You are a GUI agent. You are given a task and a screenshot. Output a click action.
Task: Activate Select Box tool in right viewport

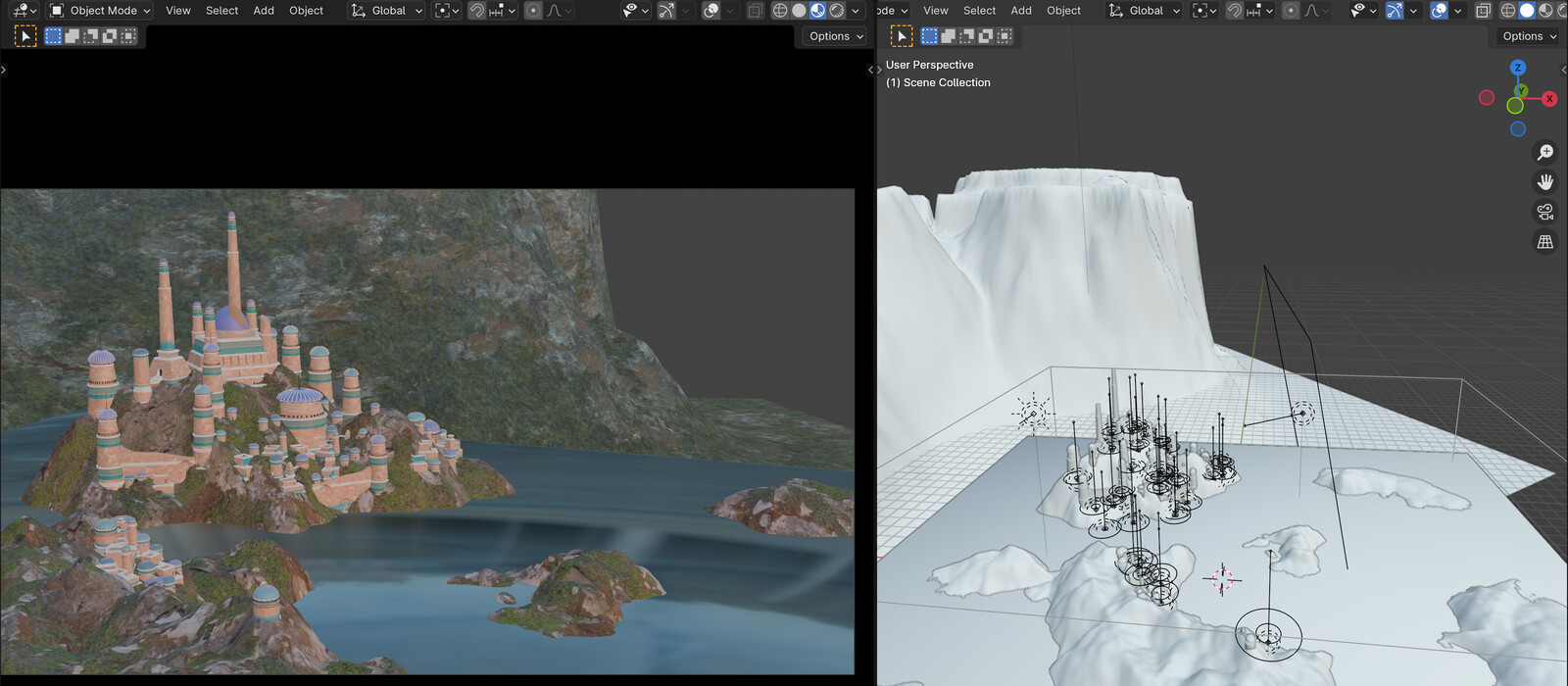pyautogui.click(x=902, y=36)
